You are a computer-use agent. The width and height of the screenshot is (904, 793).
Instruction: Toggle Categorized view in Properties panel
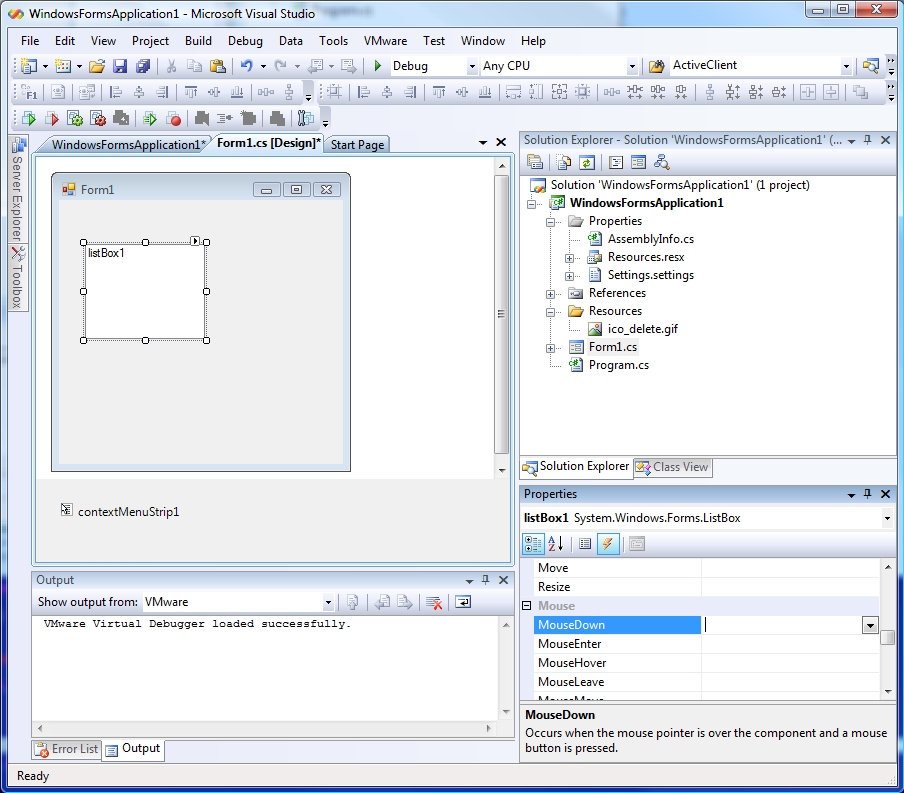533,544
